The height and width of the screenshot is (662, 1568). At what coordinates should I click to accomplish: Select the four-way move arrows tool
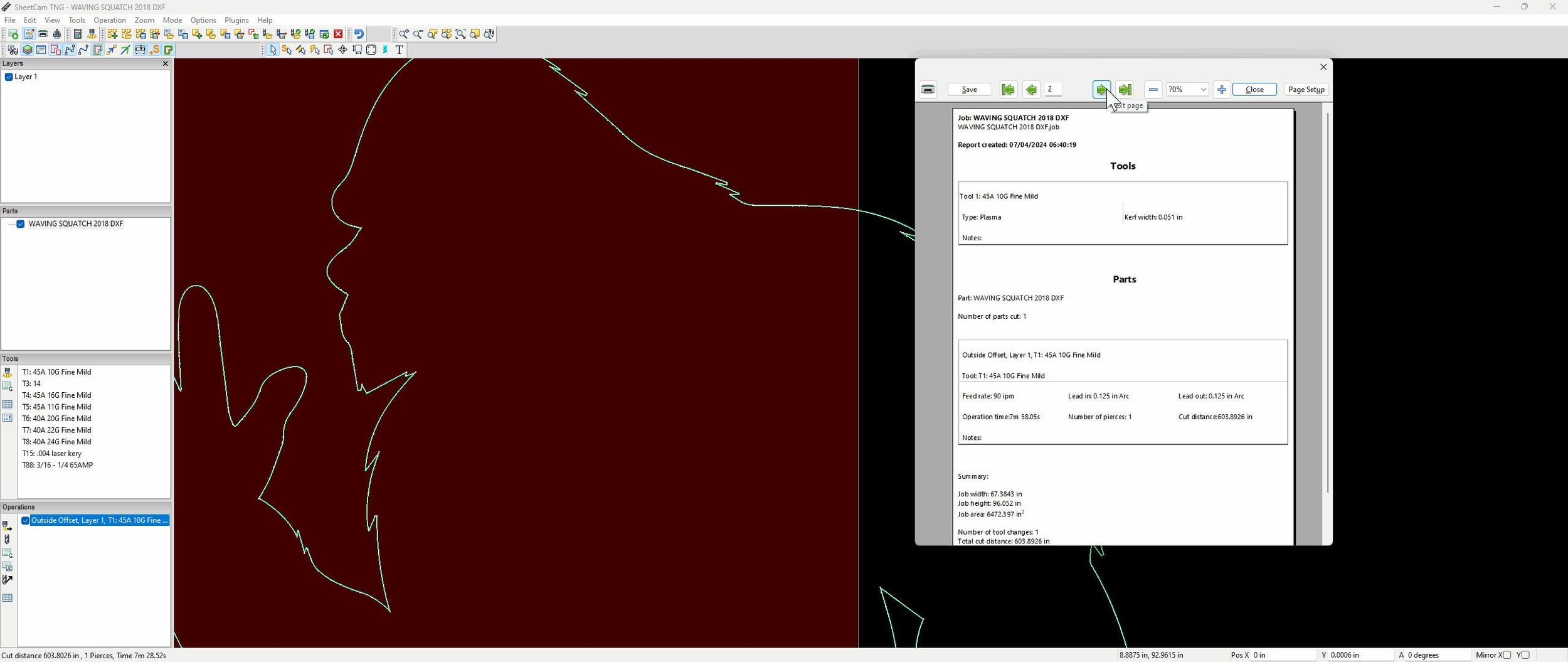point(342,50)
